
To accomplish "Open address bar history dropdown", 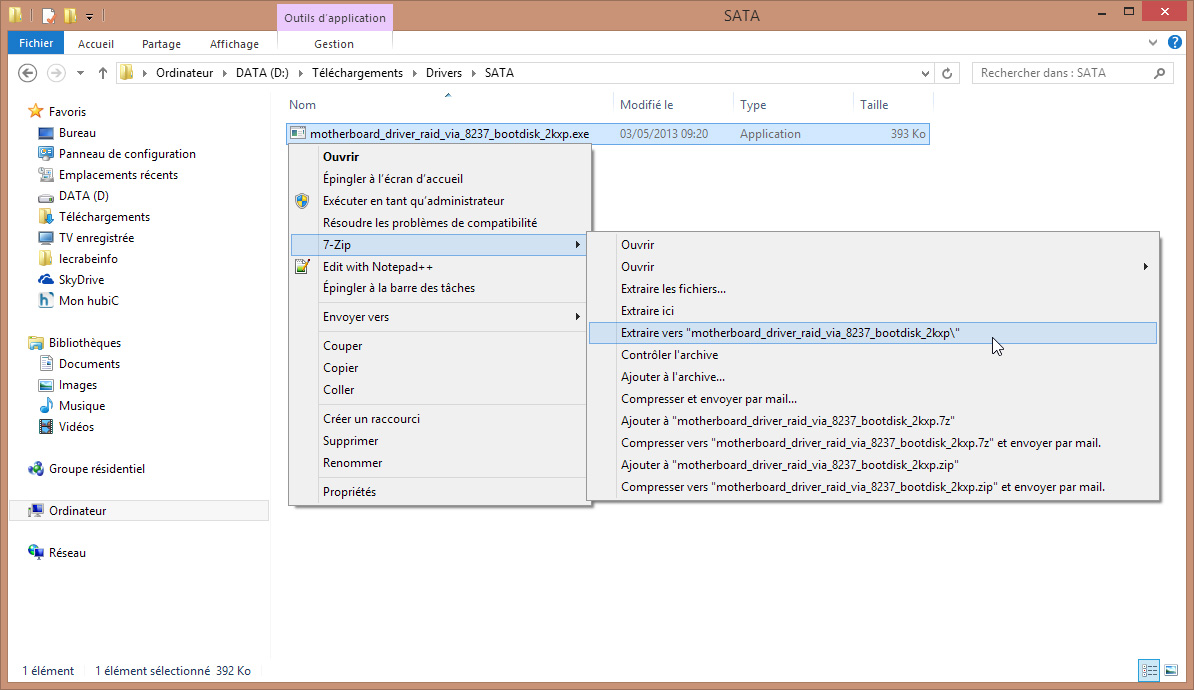I will point(925,73).
